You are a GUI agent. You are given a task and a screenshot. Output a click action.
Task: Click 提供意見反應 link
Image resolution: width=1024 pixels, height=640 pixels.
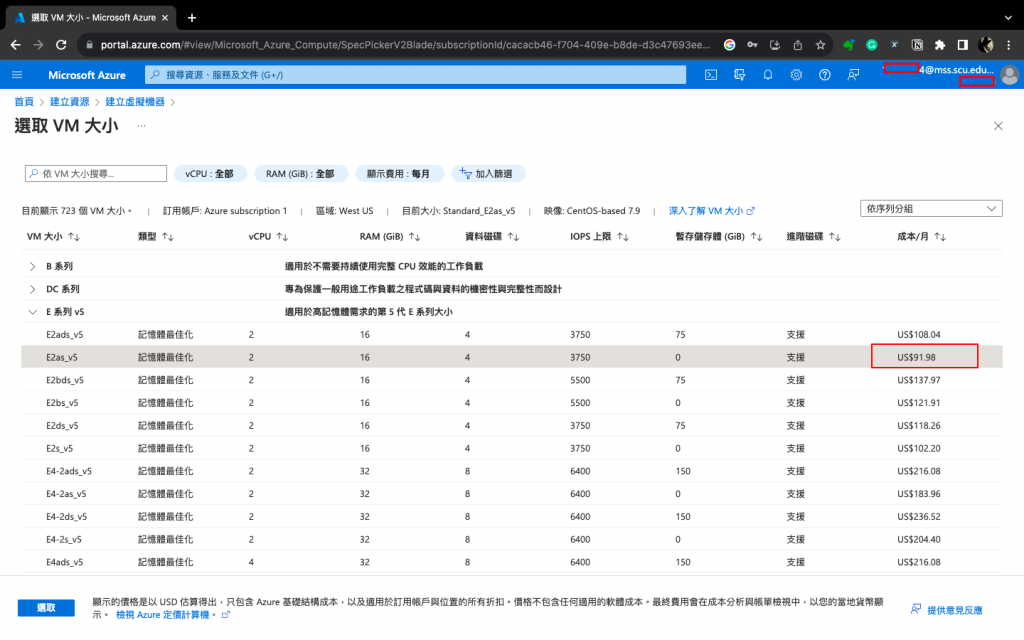coord(946,610)
